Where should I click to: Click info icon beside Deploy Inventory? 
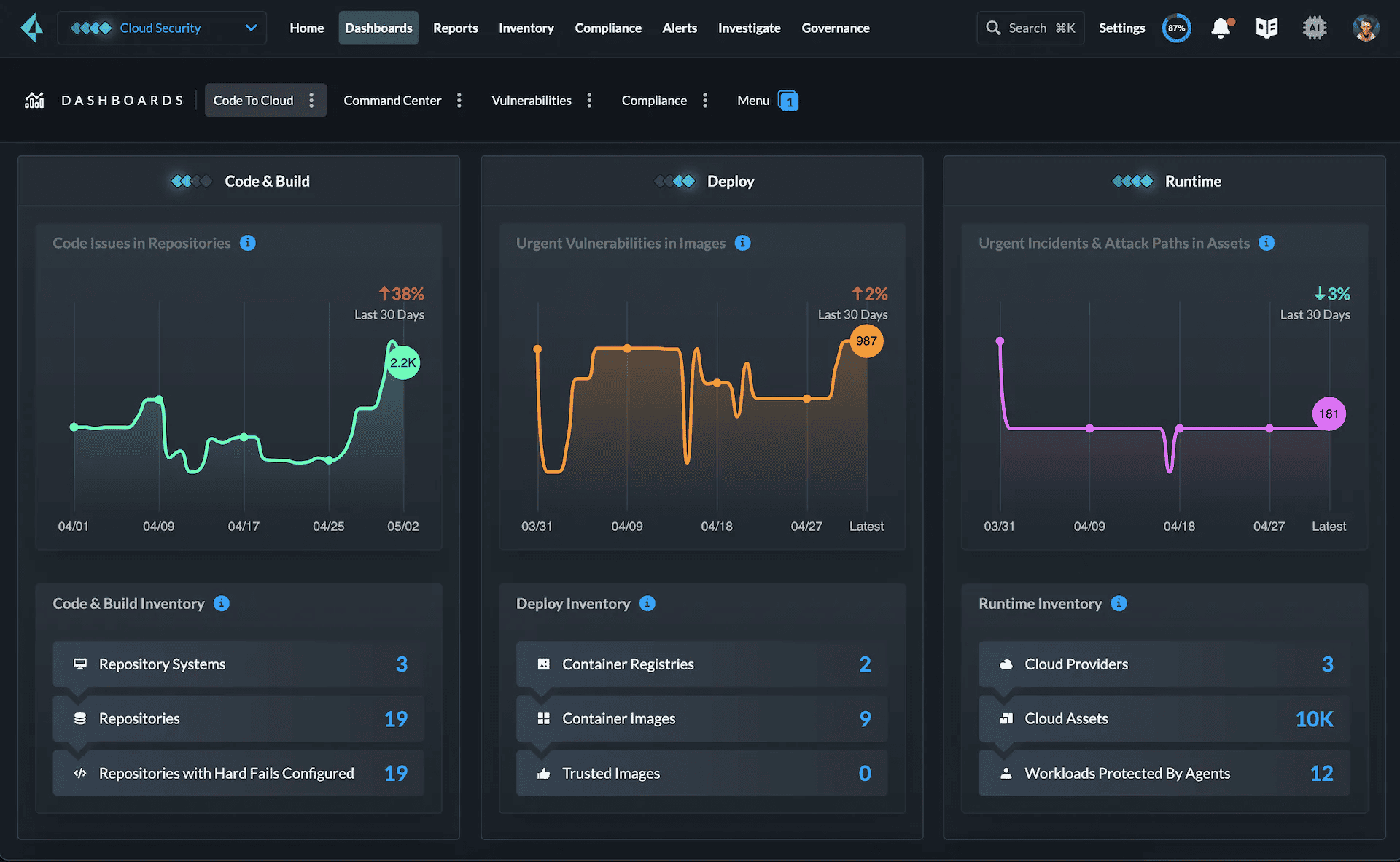point(647,603)
